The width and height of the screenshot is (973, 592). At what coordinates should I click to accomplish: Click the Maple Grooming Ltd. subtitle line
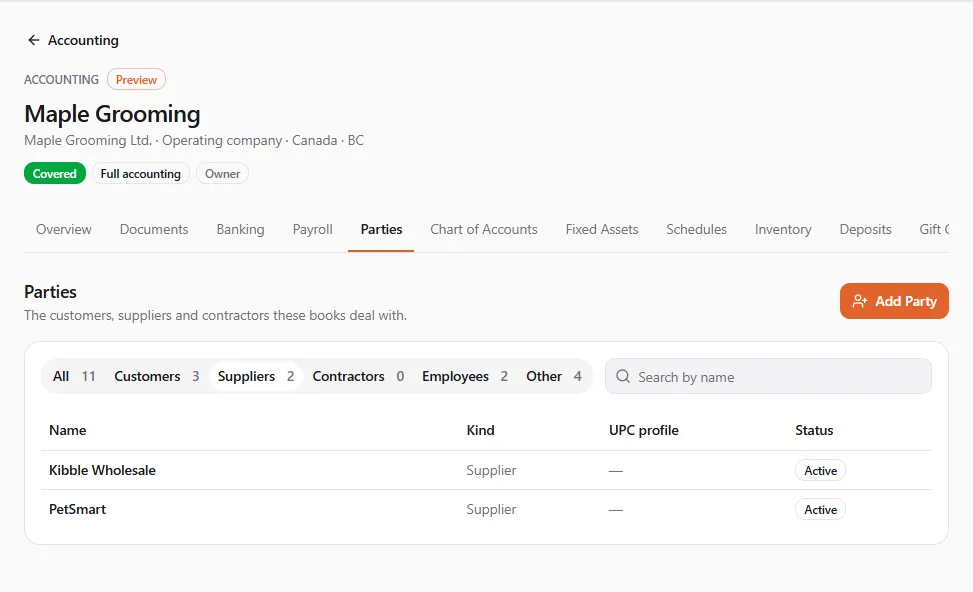pyautogui.click(x=194, y=141)
